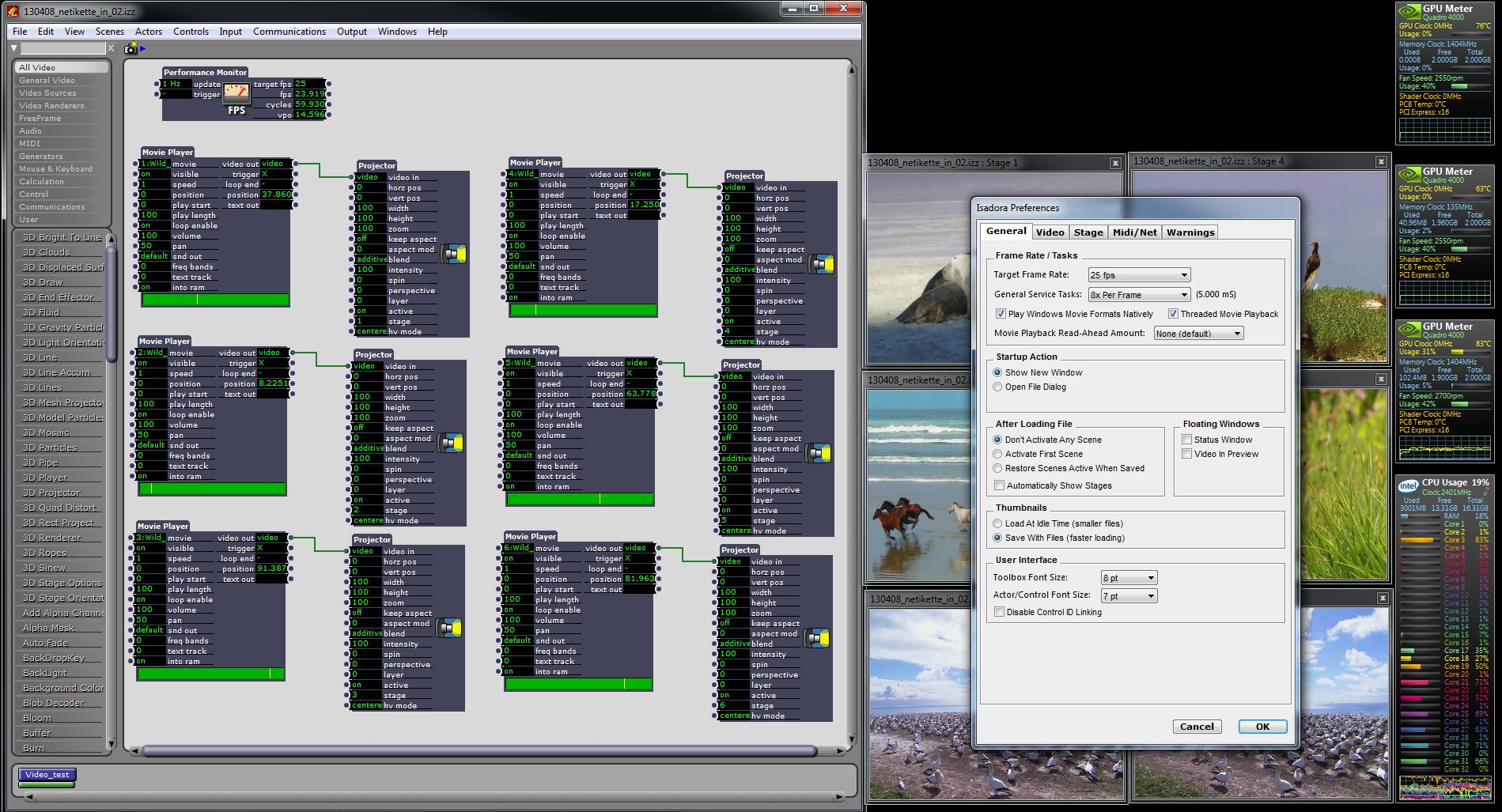
Task: Click the NVIDIA logo of the third GPU Meter
Action: coord(1409,329)
